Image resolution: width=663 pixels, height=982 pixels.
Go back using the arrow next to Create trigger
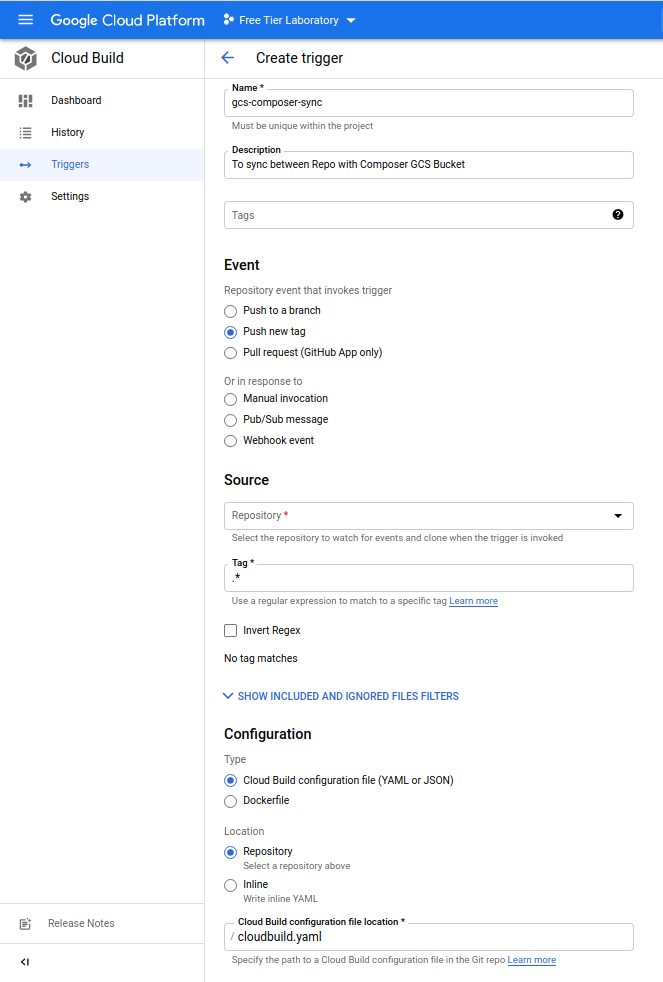pos(227,58)
